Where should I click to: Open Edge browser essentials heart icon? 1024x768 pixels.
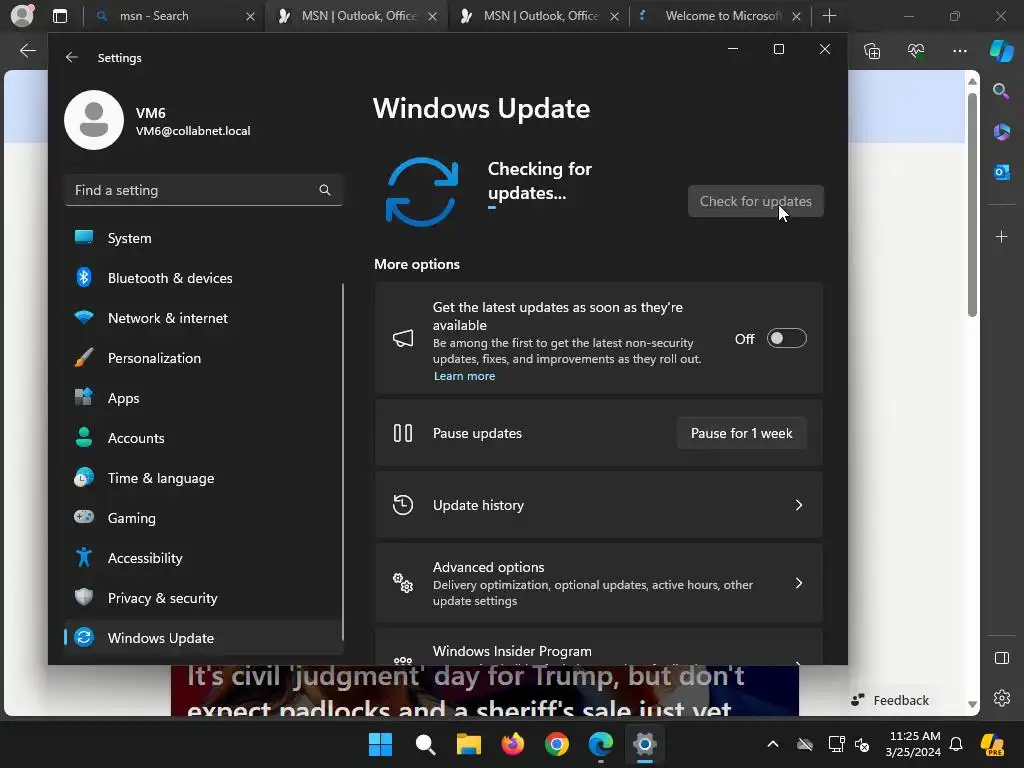tap(916, 50)
